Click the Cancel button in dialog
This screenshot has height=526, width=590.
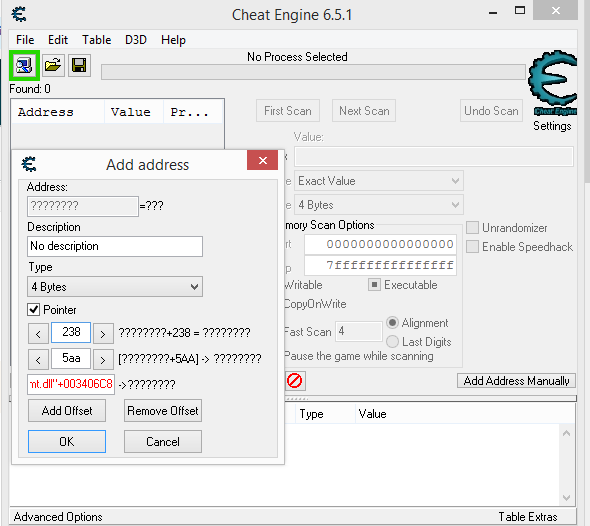163,441
